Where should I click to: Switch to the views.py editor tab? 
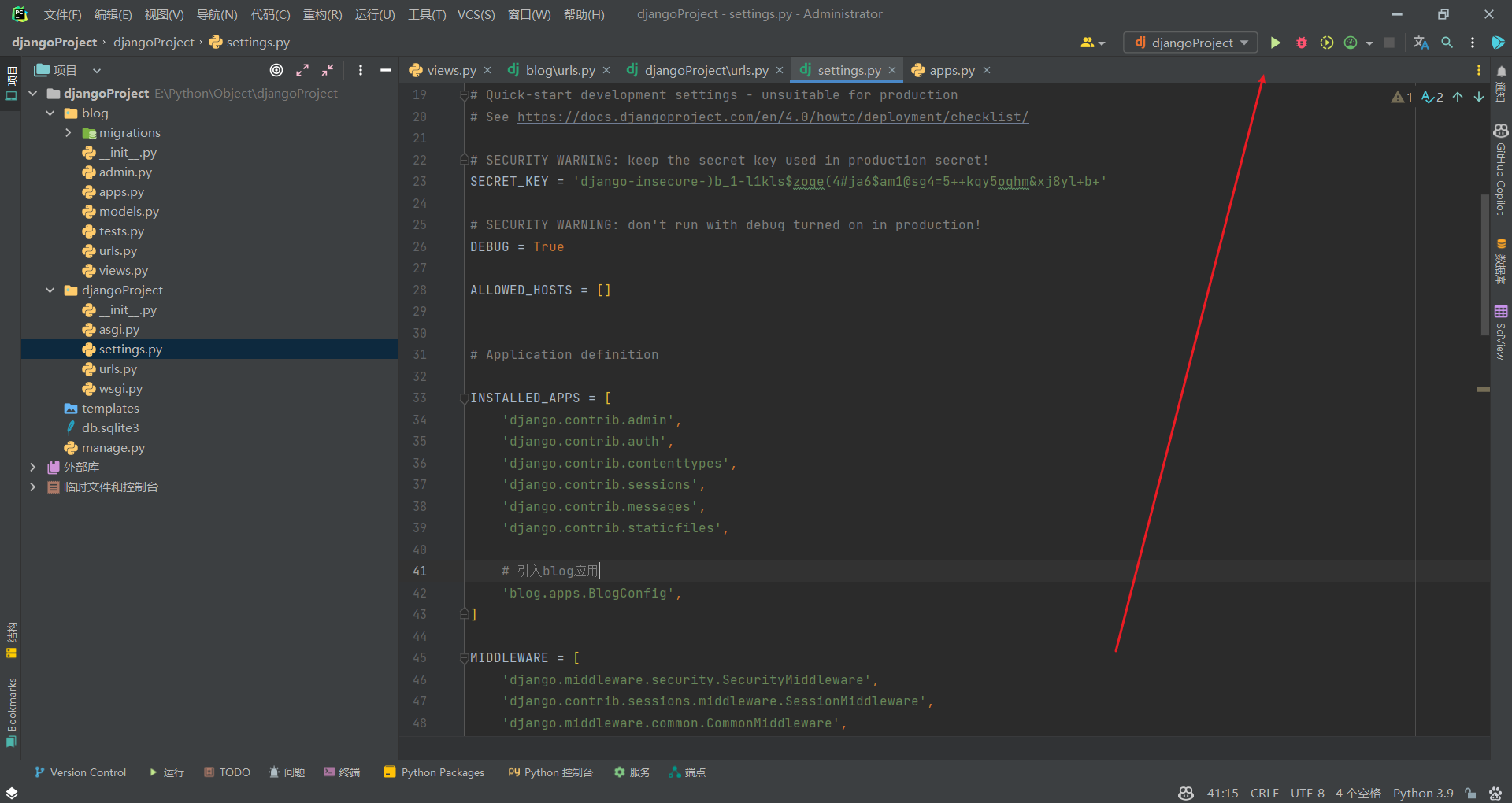450,70
